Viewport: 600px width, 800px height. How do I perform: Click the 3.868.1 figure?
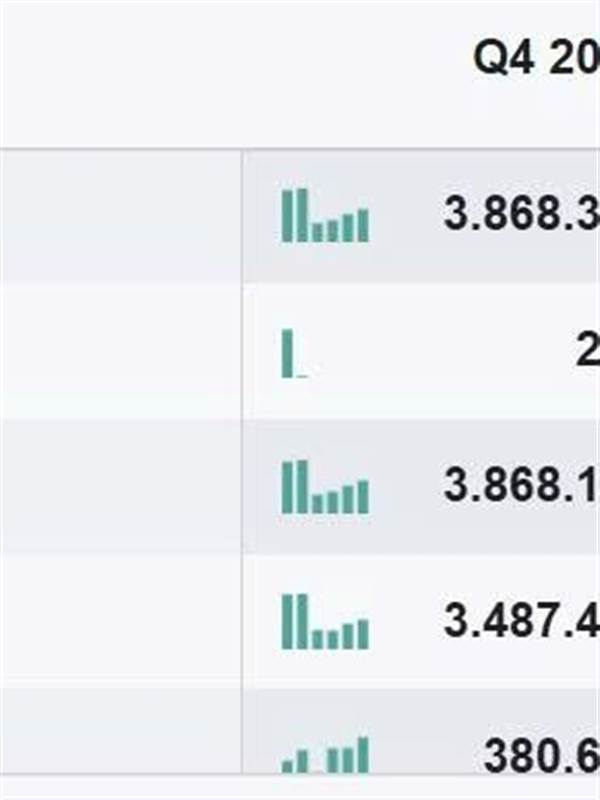point(521,485)
